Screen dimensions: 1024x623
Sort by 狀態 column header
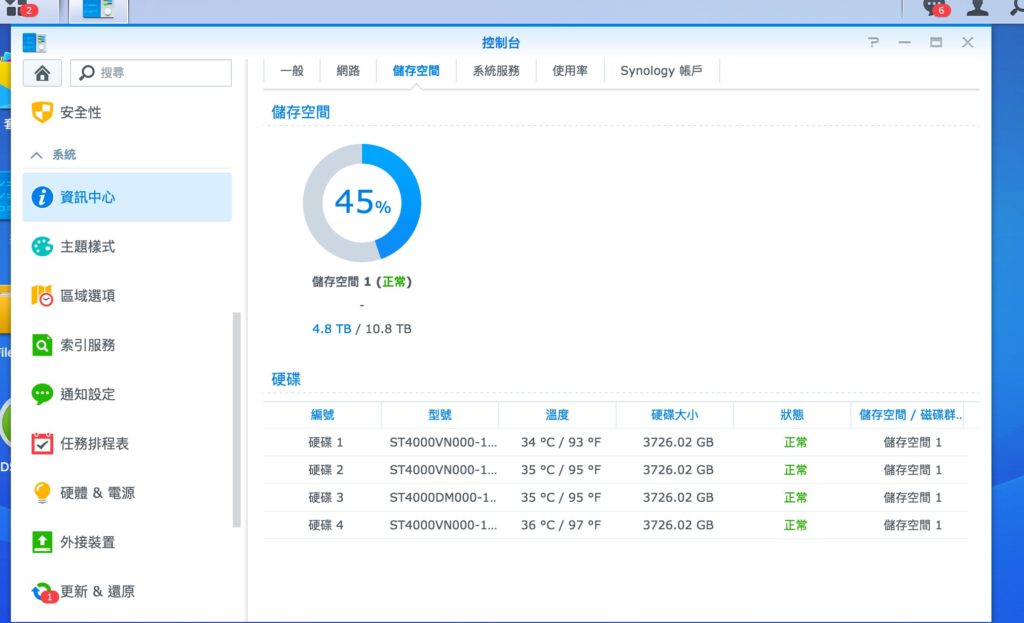tap(792, 415)
